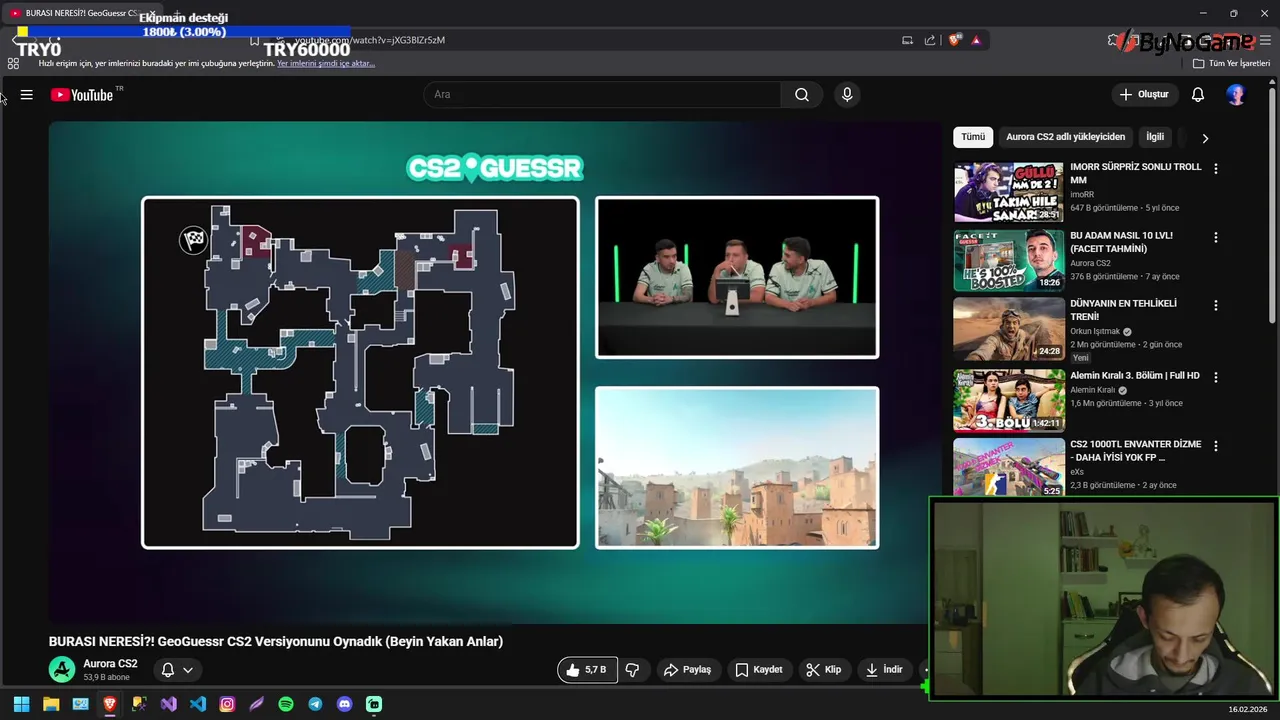Like the video with 5,7 B likes
The image size is (1280, 720).
pyautogui.click(x=586, y=670)
